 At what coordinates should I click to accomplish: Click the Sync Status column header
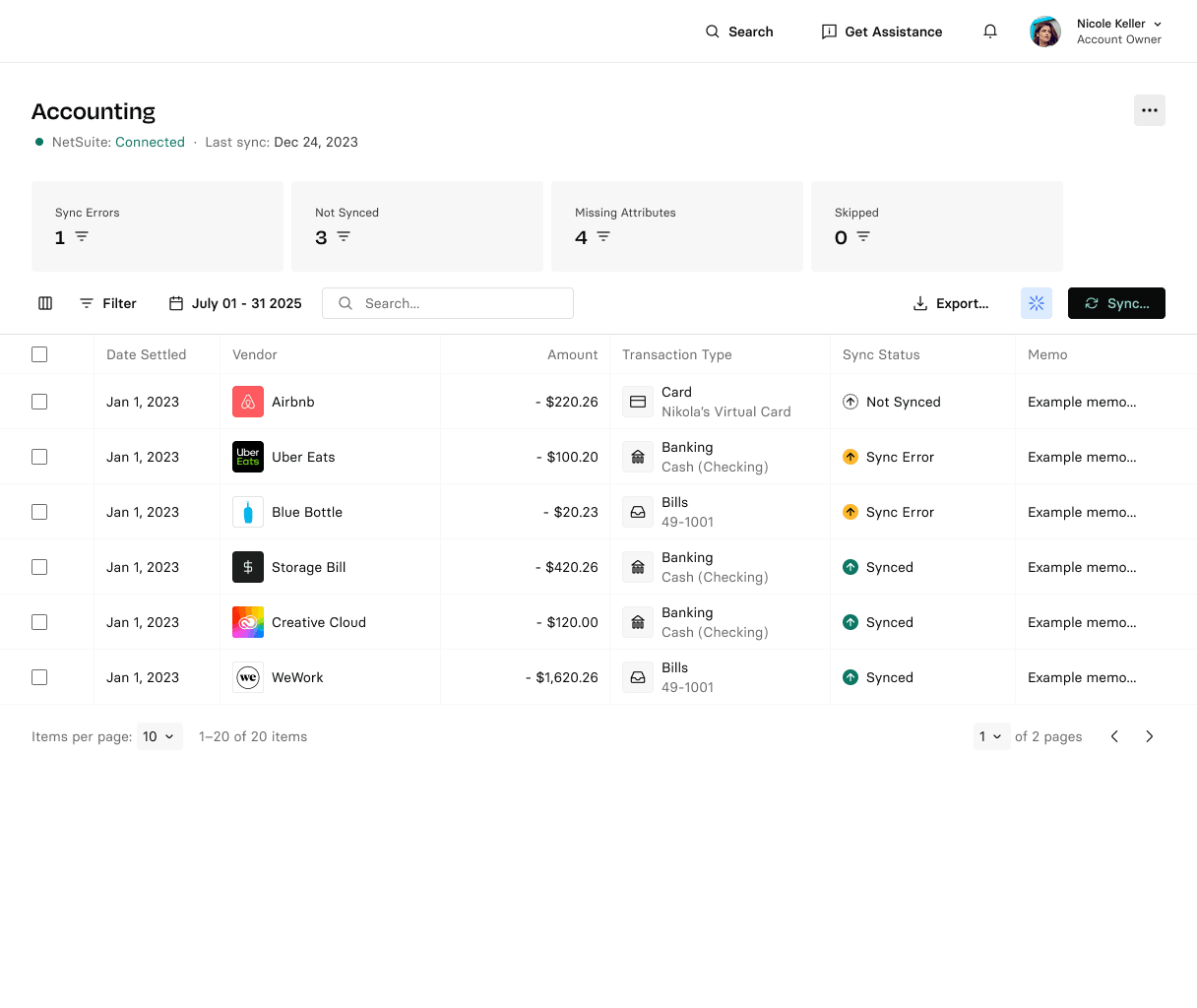[881, 354]
